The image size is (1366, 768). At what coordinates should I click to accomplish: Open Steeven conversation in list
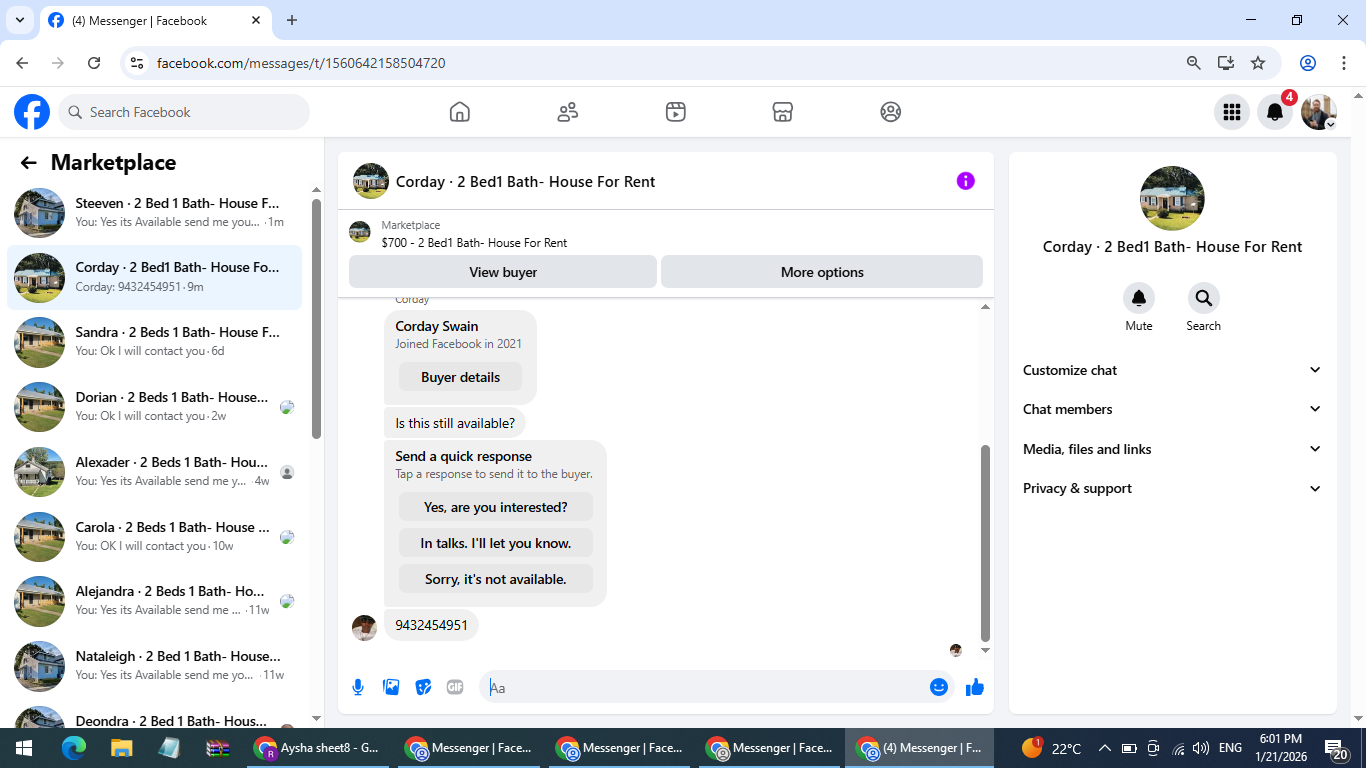click(155, 213)
